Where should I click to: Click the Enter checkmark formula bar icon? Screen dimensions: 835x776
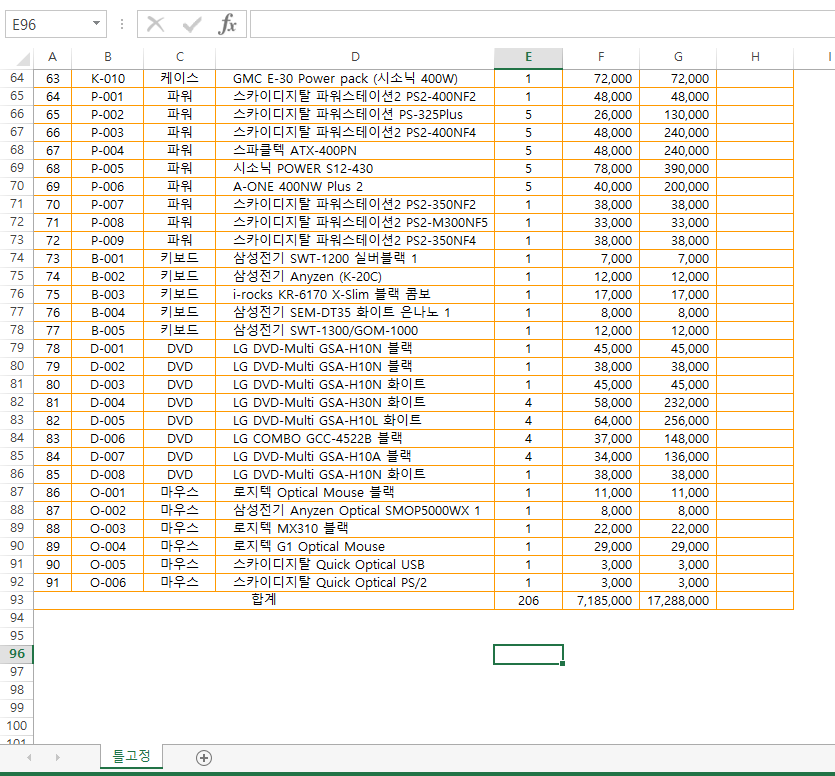click(x=192, y=24)
